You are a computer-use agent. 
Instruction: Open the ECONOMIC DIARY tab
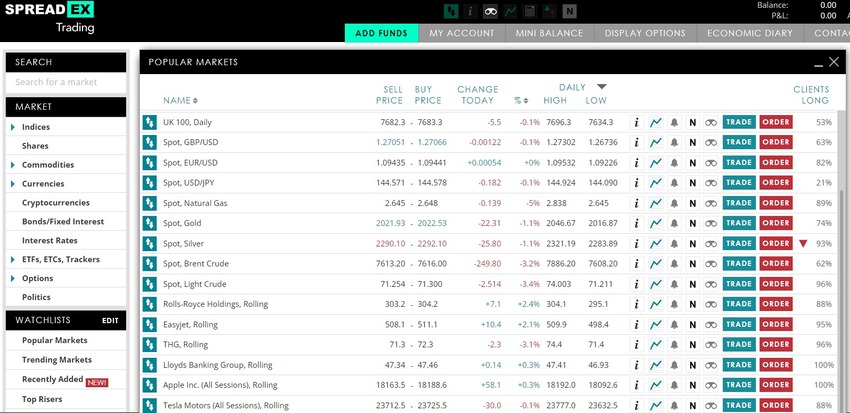click(750, 33)
